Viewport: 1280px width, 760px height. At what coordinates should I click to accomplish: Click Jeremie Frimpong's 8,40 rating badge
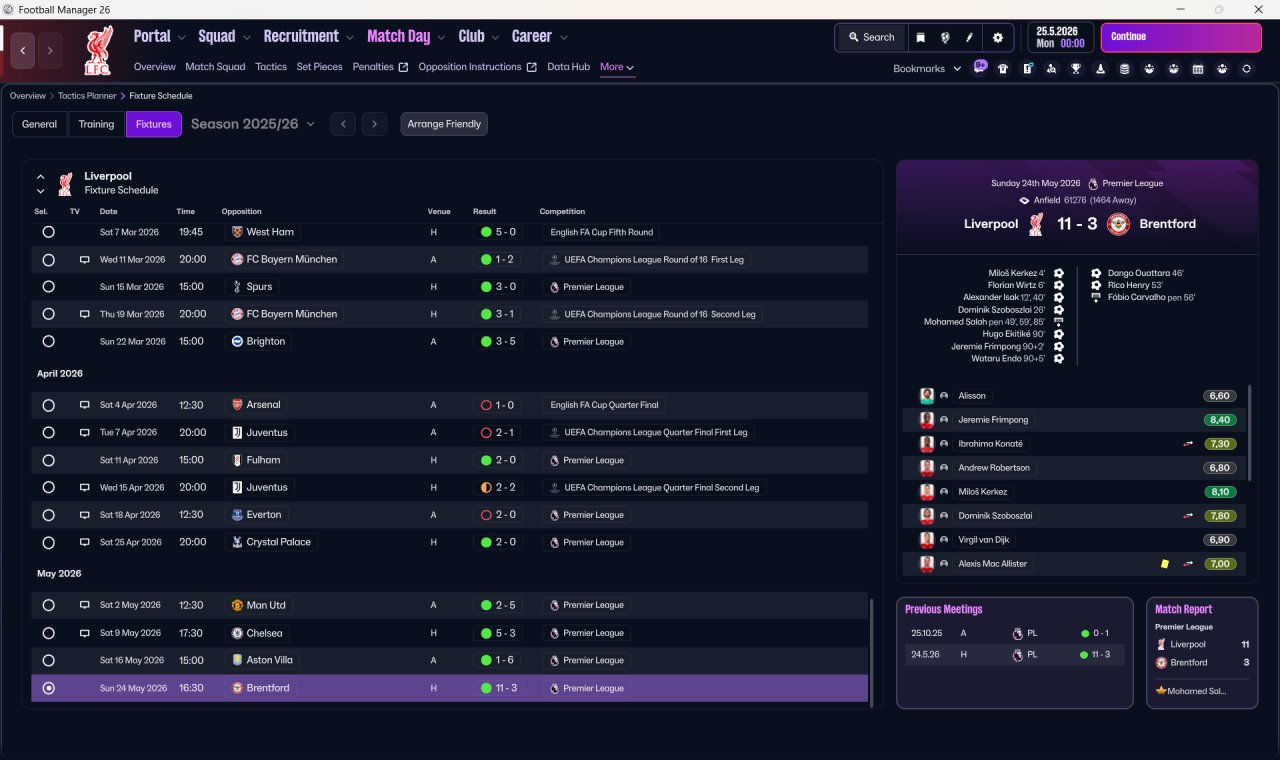pyautogui.click(x=1220, y=420)
